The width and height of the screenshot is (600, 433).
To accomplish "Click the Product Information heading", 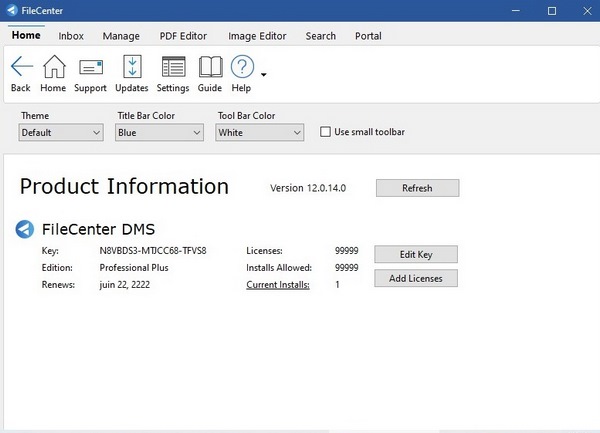I will point(124,186).
